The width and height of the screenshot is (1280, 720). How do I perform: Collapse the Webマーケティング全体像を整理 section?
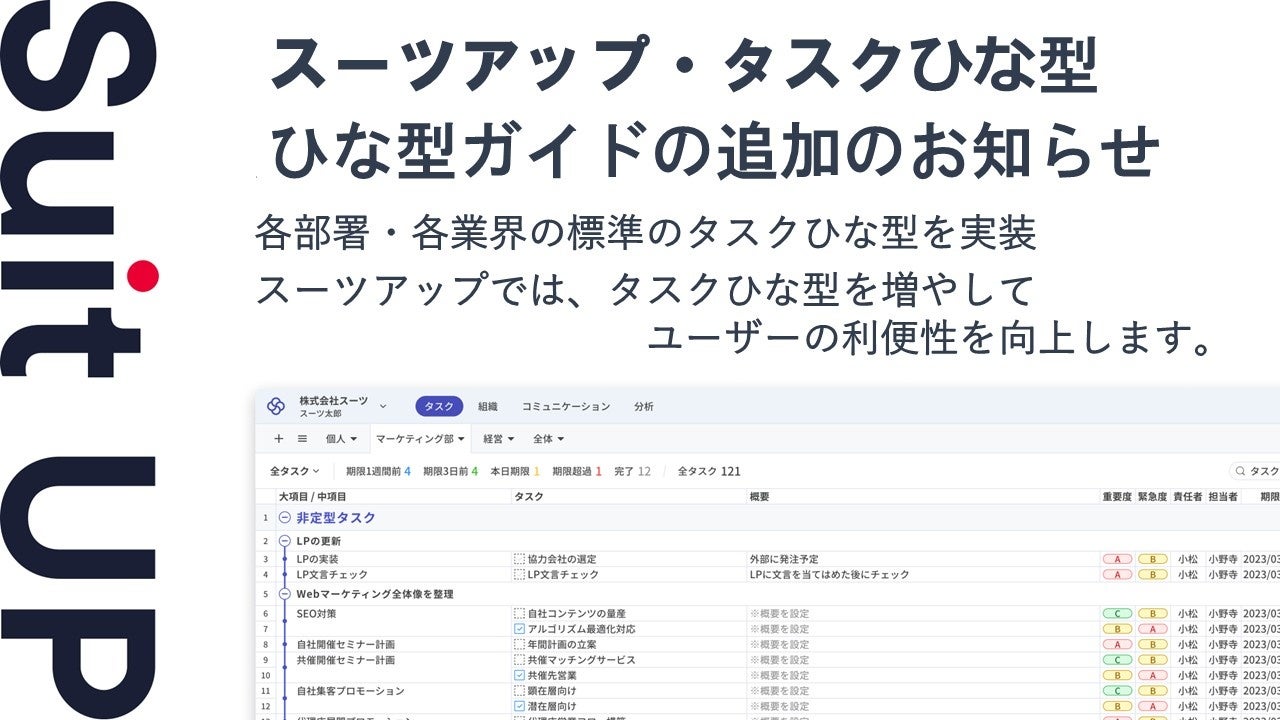pyautogui.click(x=284, y=594)
